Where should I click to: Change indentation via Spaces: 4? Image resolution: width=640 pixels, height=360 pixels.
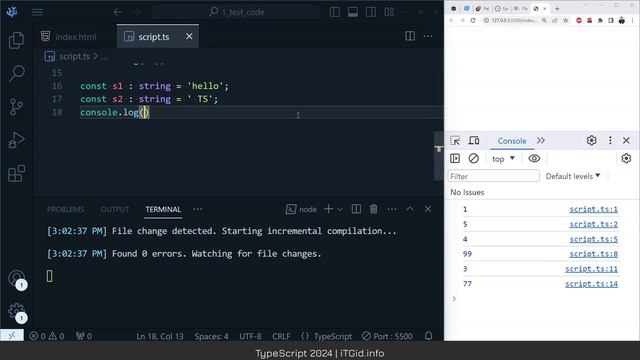[211, 336]
